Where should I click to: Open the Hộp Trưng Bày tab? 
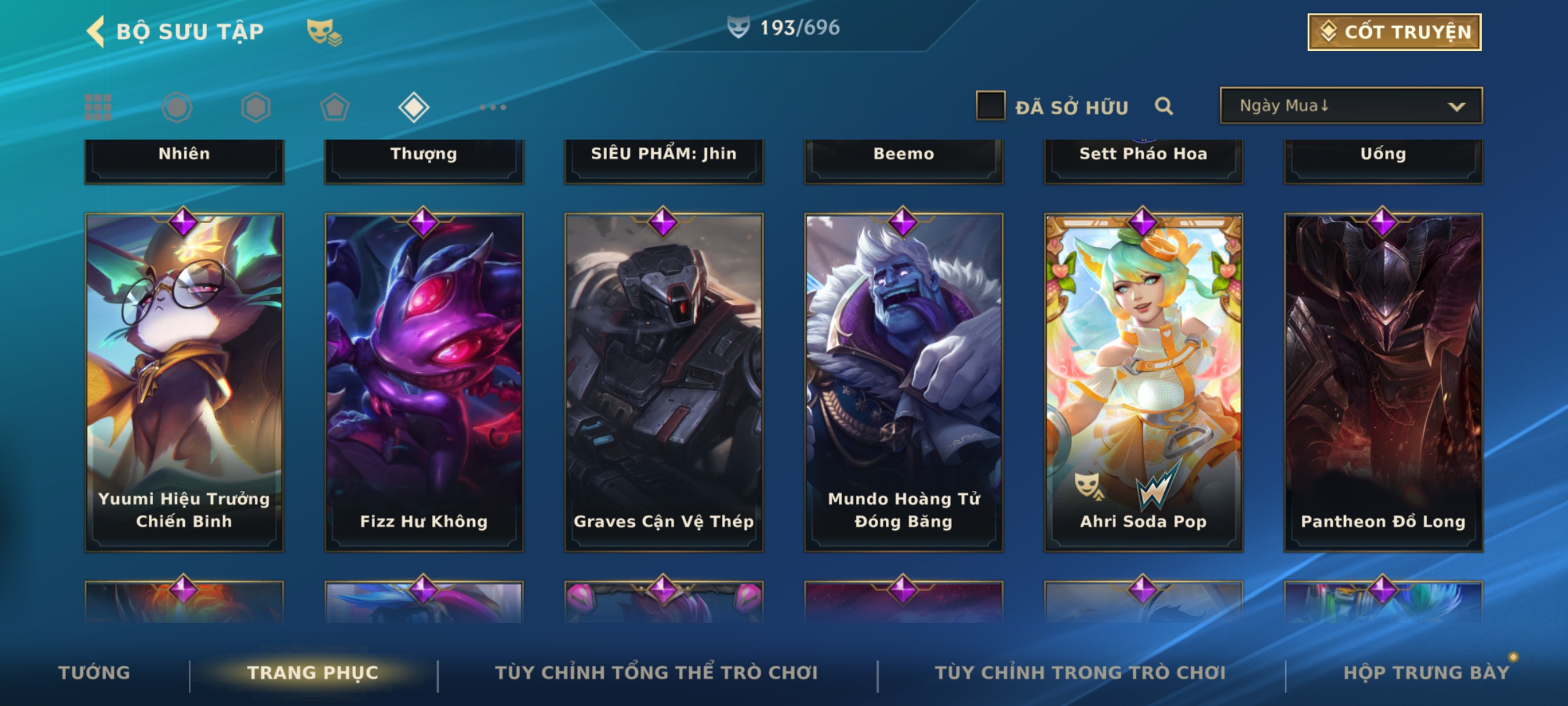point(1426,673)
